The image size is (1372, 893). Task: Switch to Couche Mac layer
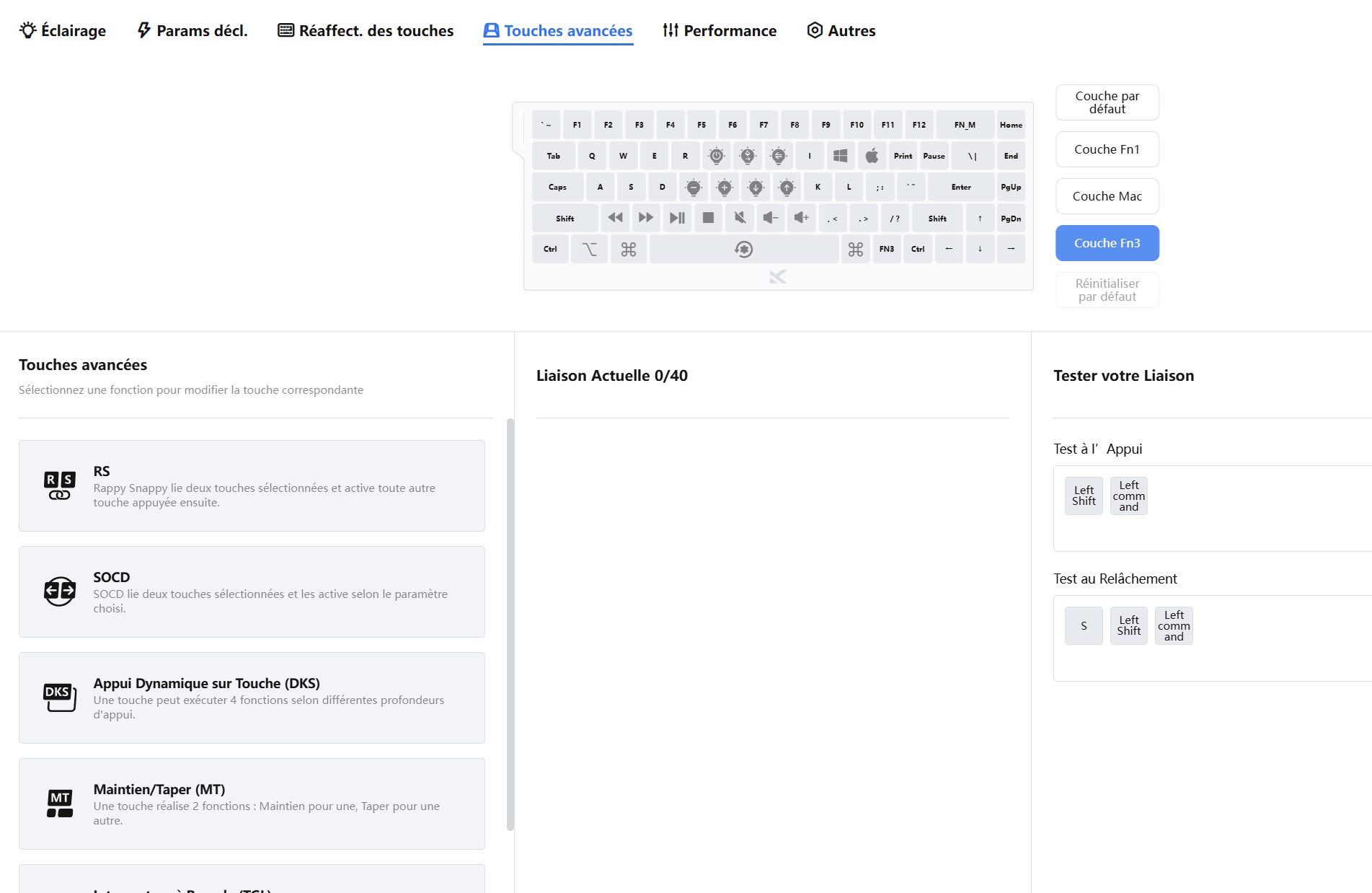1107,196
